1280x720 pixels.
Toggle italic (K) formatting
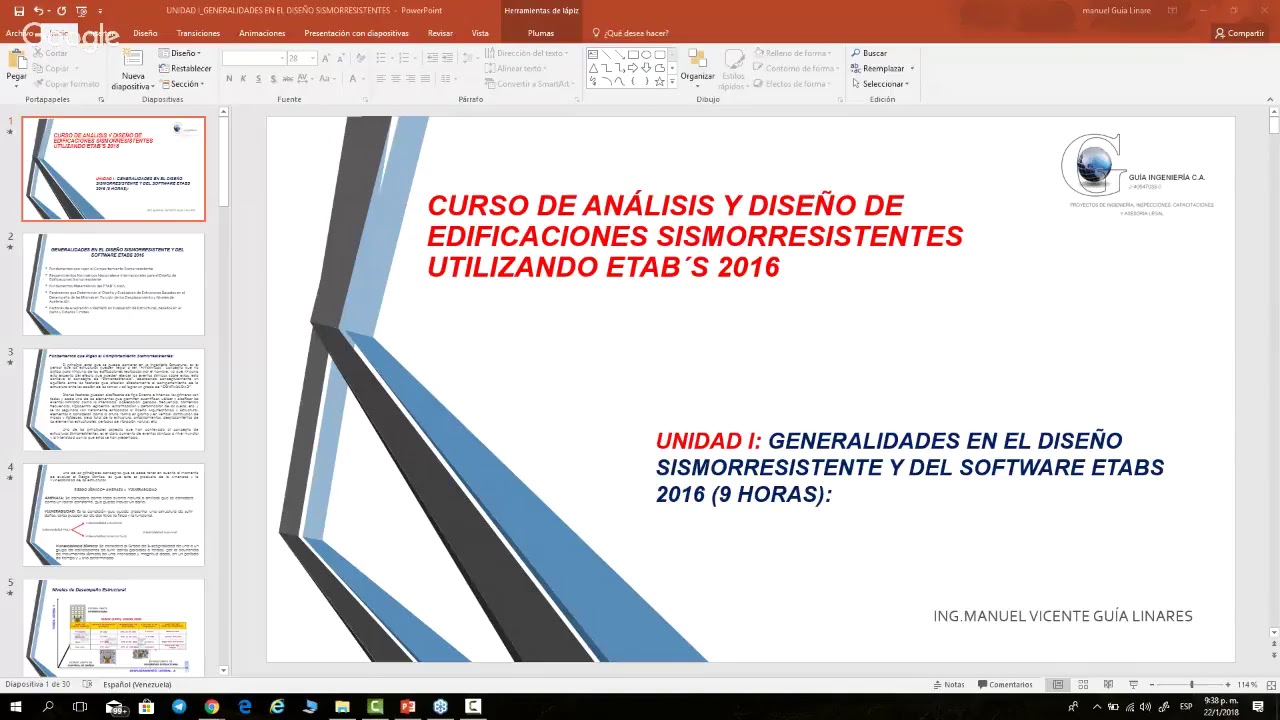(245, 79)
